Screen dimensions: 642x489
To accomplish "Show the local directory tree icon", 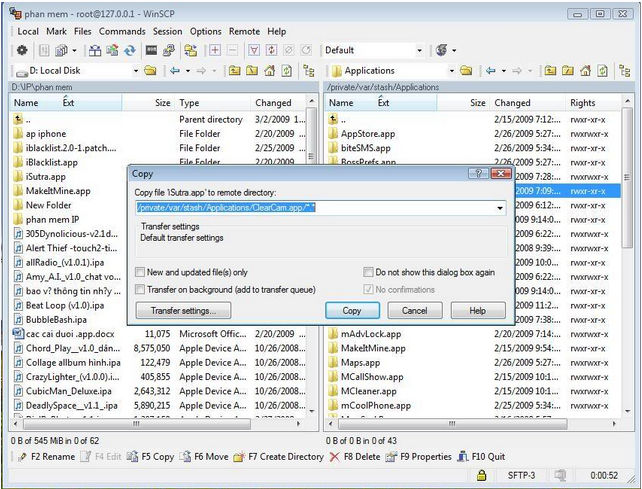I will (x=309, y=71).
